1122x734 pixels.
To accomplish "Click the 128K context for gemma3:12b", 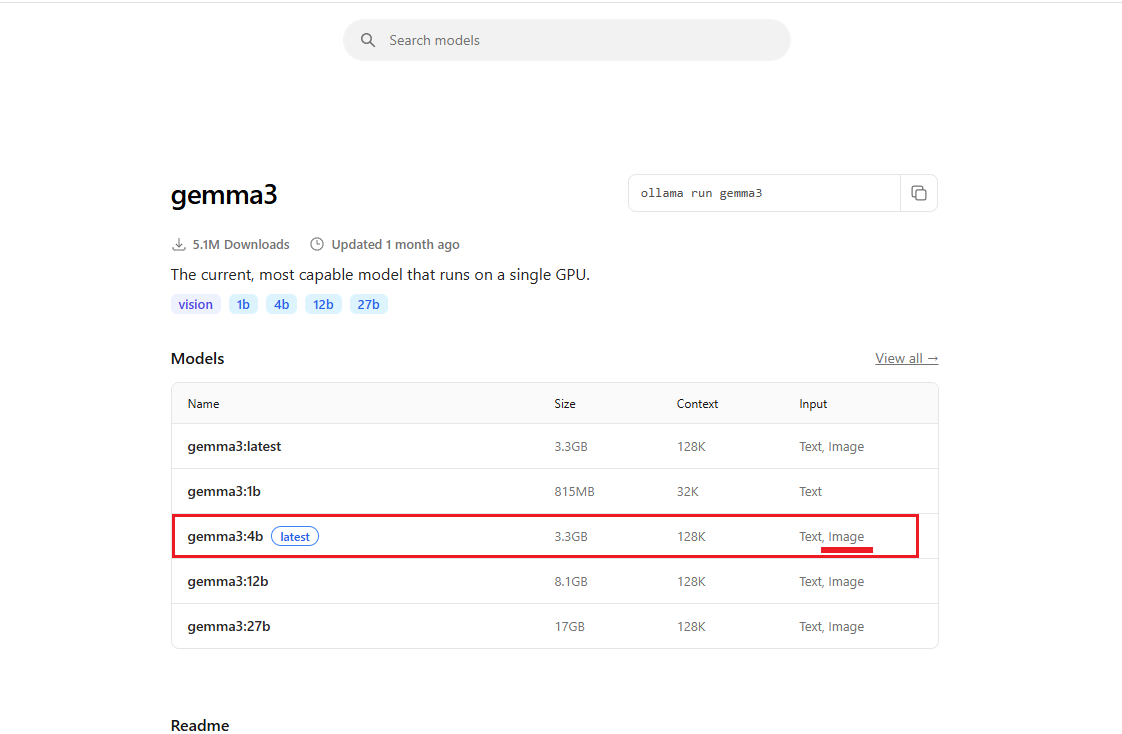I will click(x=691, y=582).
